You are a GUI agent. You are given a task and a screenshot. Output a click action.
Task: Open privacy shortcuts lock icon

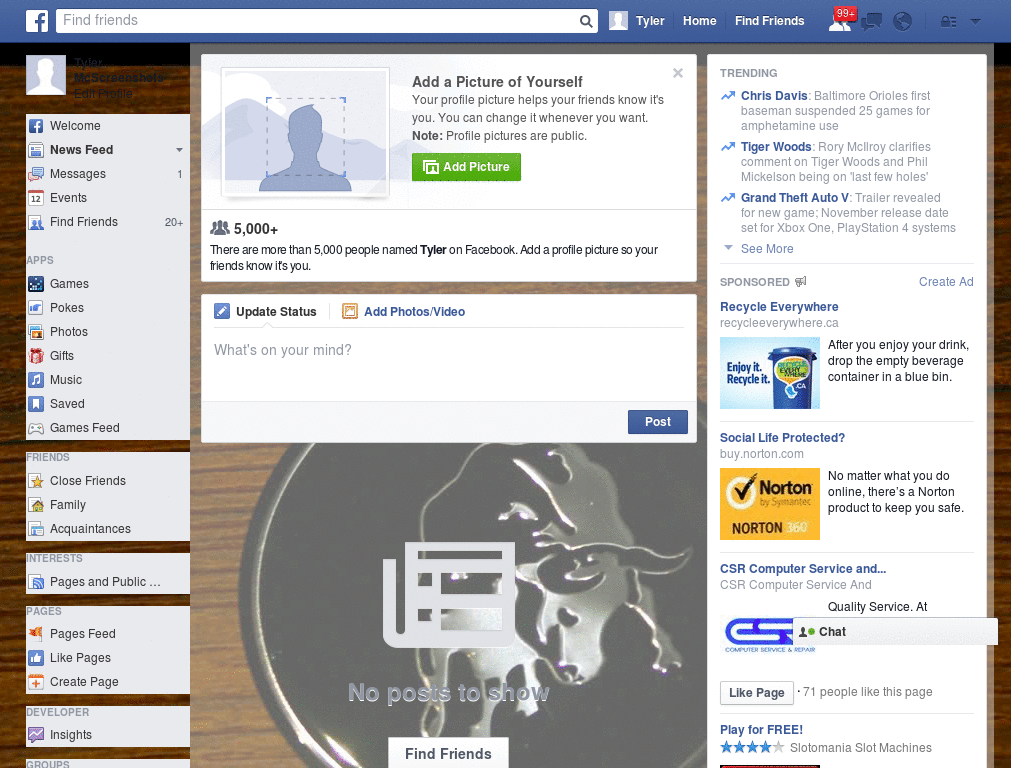948,22
